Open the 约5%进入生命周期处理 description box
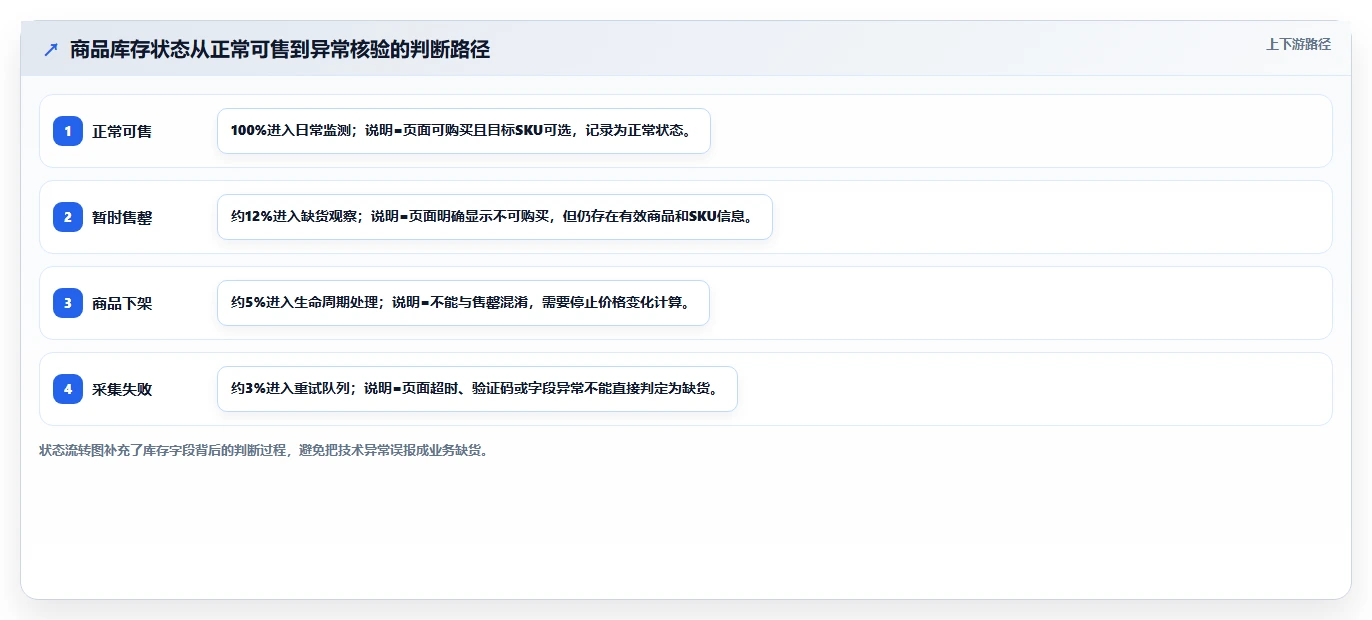The image size is (1372, 620). click(463, 303)
